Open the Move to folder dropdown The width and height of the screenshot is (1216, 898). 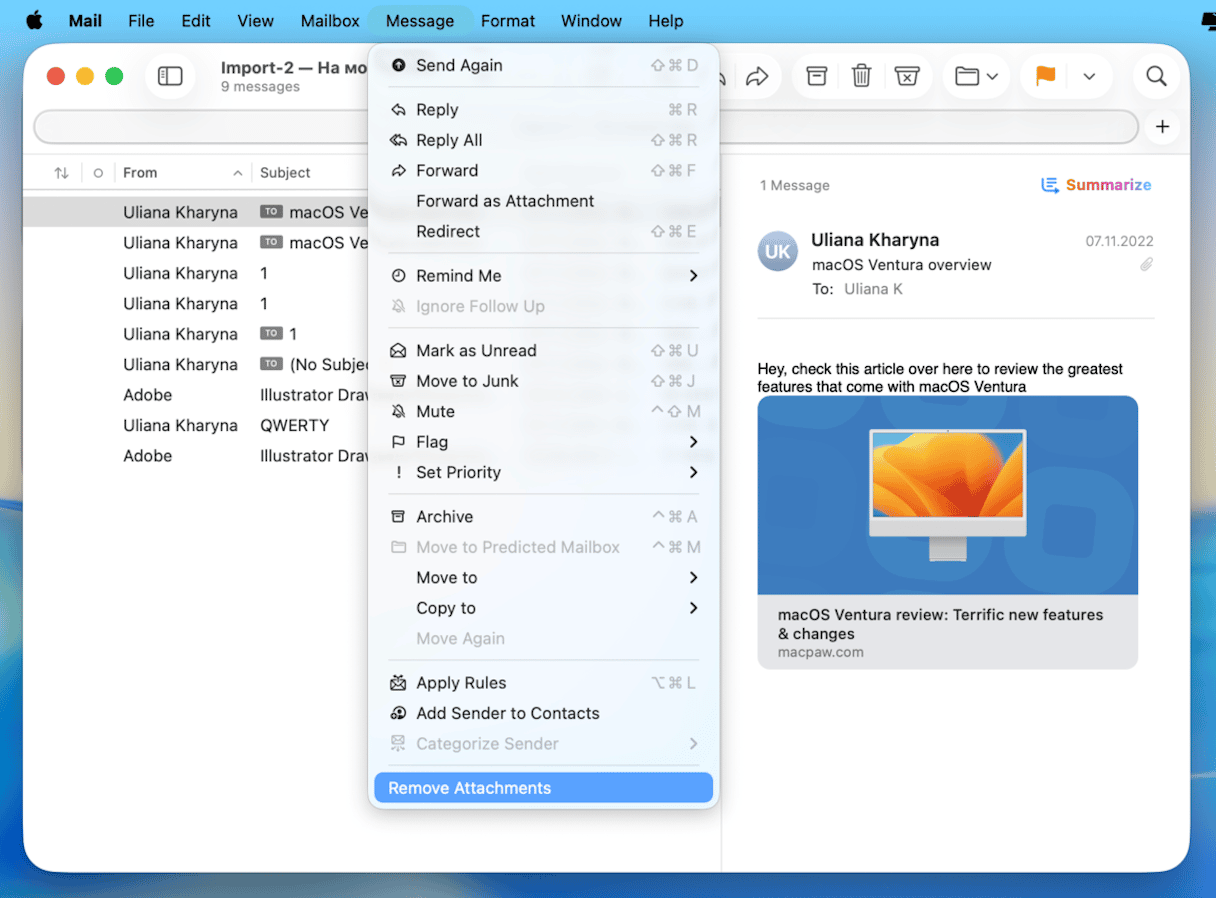pyautogui.click(x=976, y=76)
